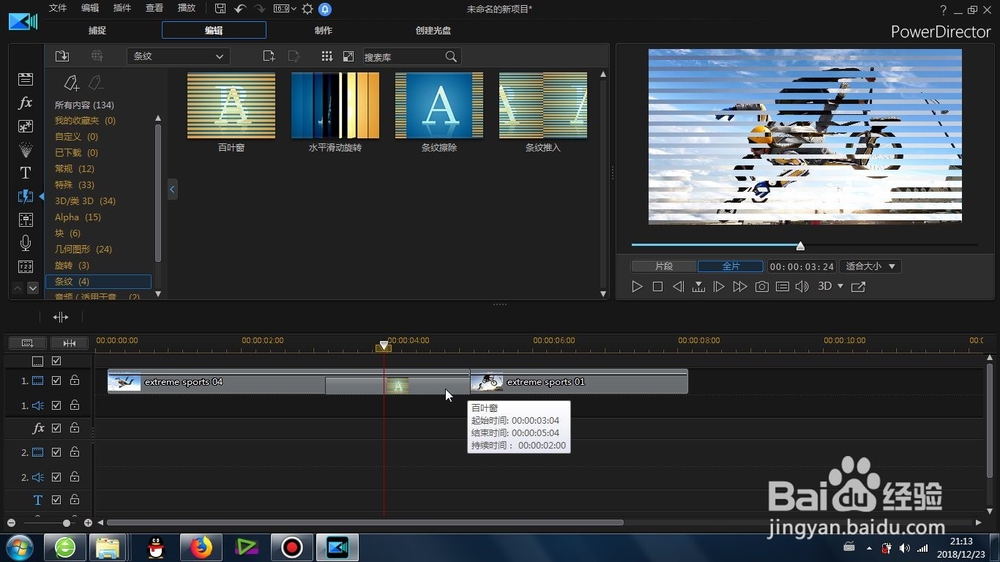Lock the fx track
The image size is (1000, 562).
75,428
